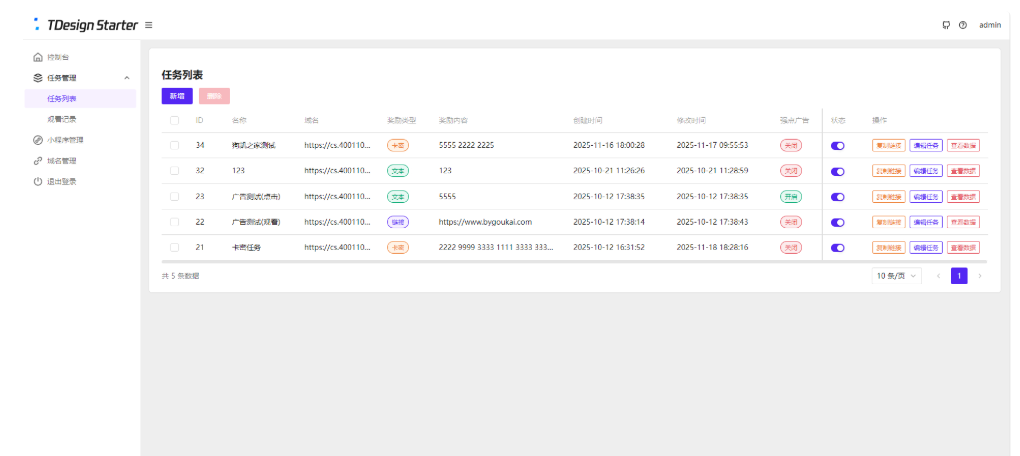Toggle status switch for task ID 34
1020x456 pixels.
point(838,146)
